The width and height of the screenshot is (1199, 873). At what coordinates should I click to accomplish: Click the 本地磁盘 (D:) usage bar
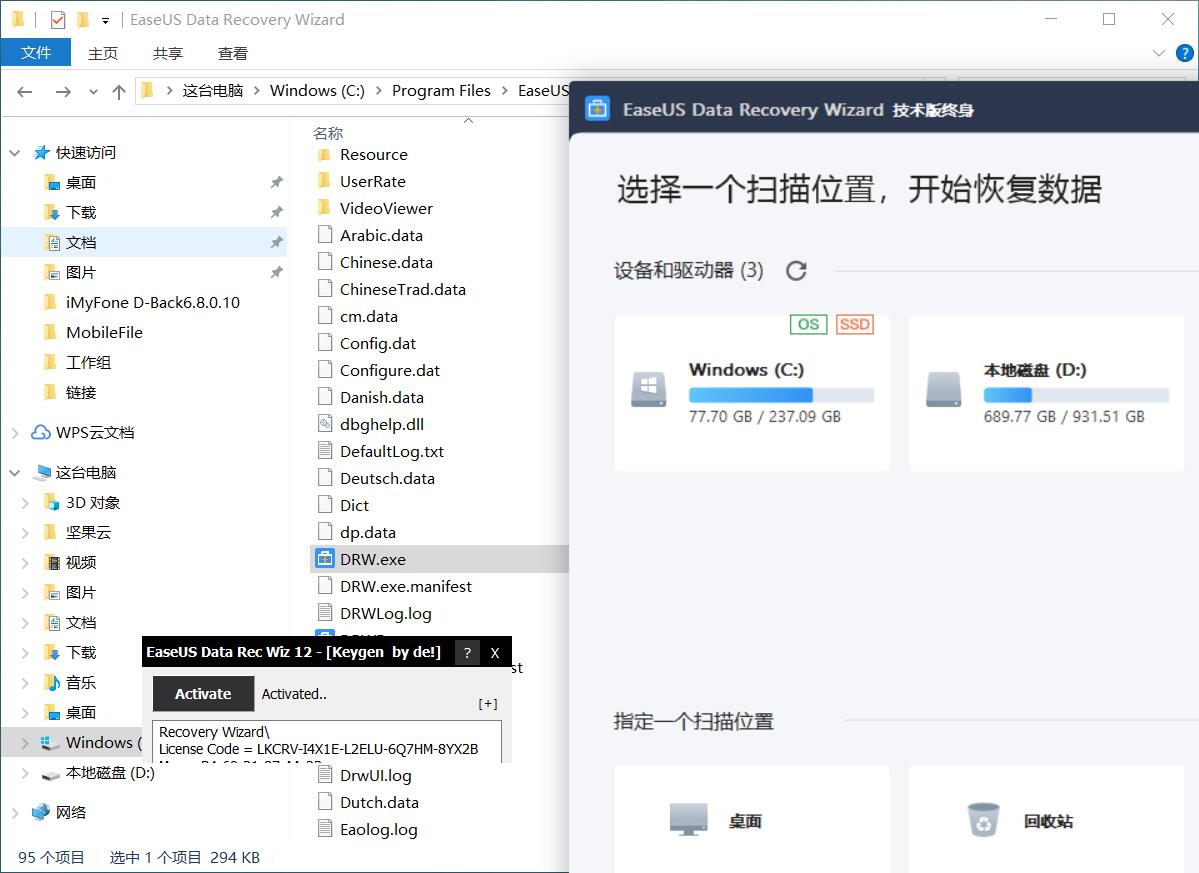[1076, 395]
